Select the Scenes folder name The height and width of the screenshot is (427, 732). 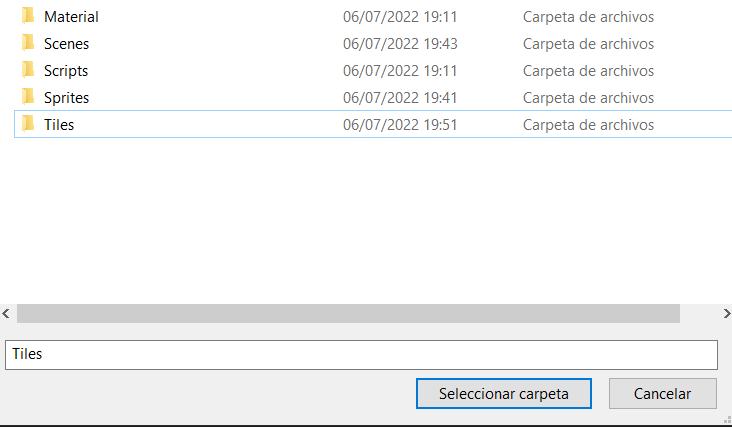pyautogui.click(x=66, y=44)
